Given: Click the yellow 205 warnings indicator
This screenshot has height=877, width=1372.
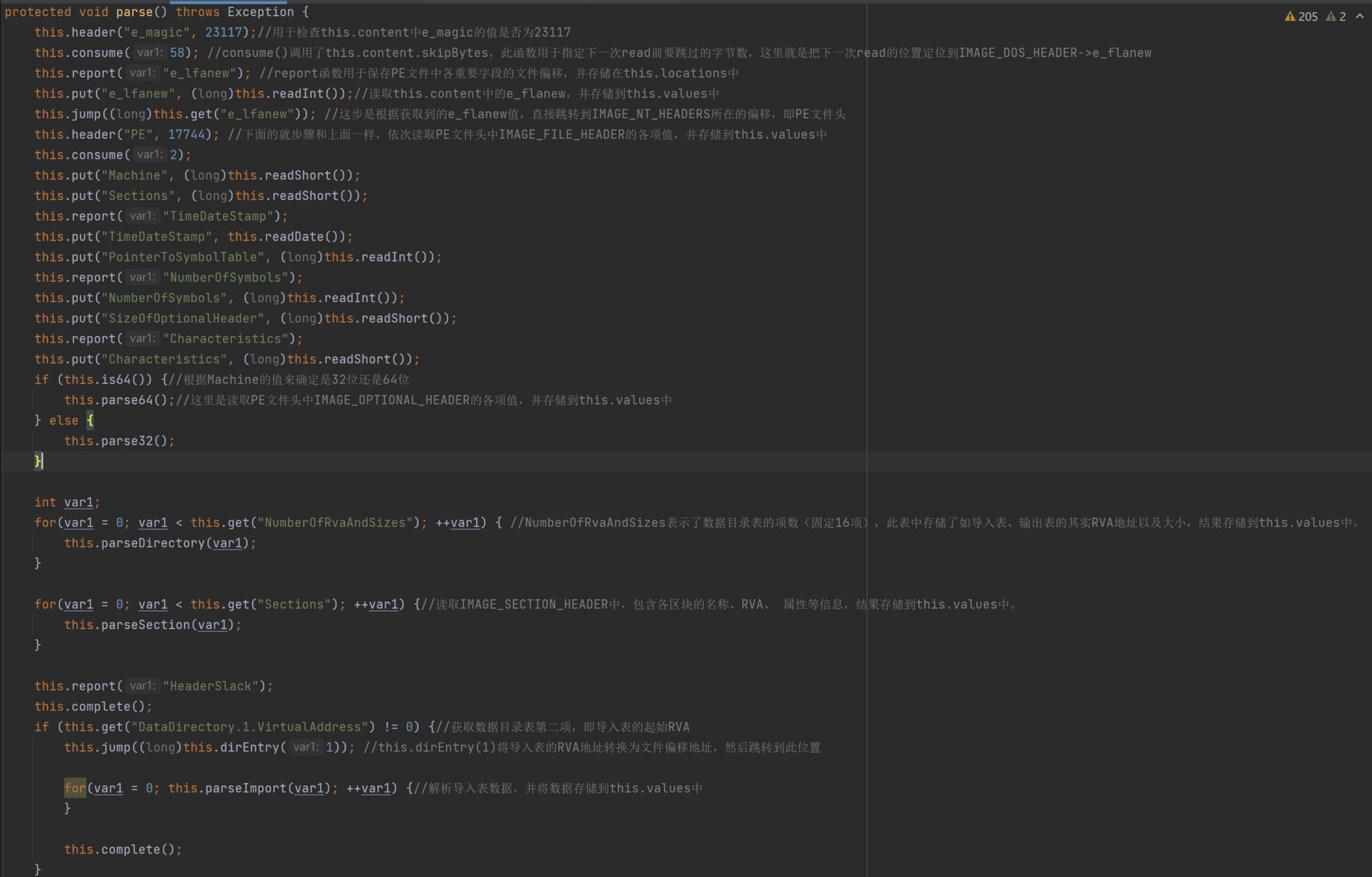Looking at the screenshot, I should click(x=1301, y=16).
